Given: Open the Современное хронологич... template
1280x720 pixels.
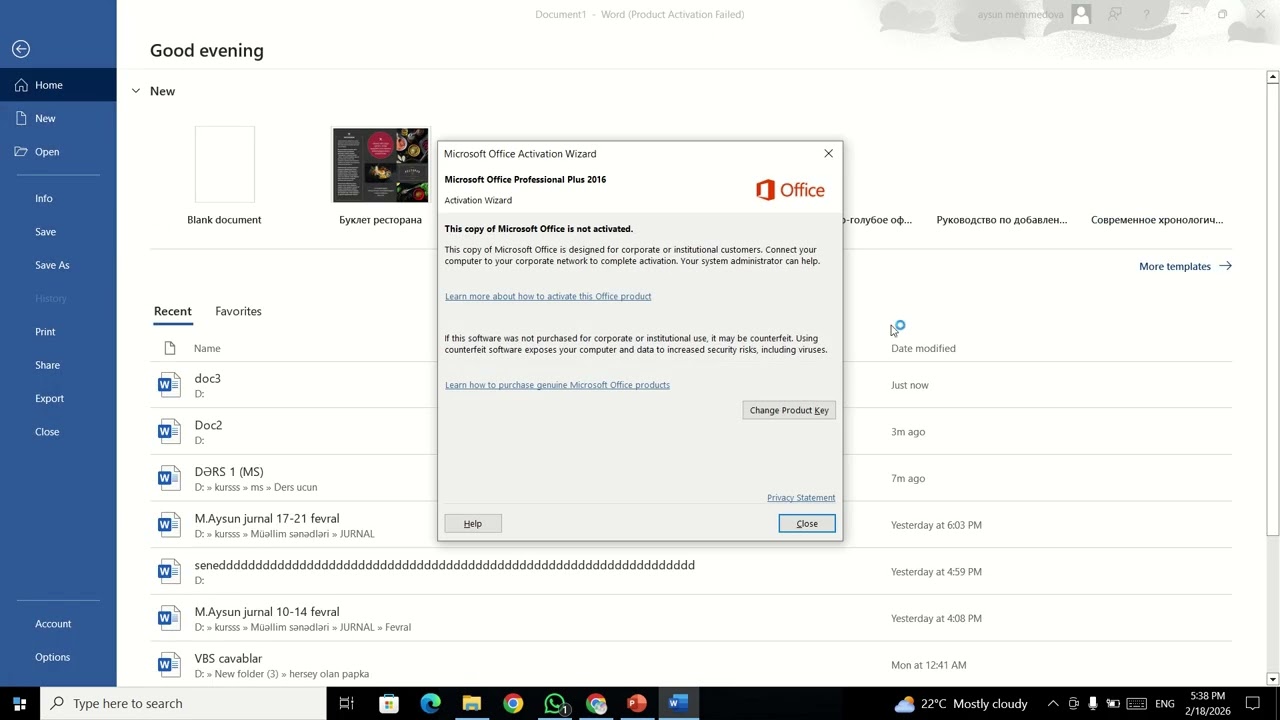Looking at the screenshot, I should 1157,220.
